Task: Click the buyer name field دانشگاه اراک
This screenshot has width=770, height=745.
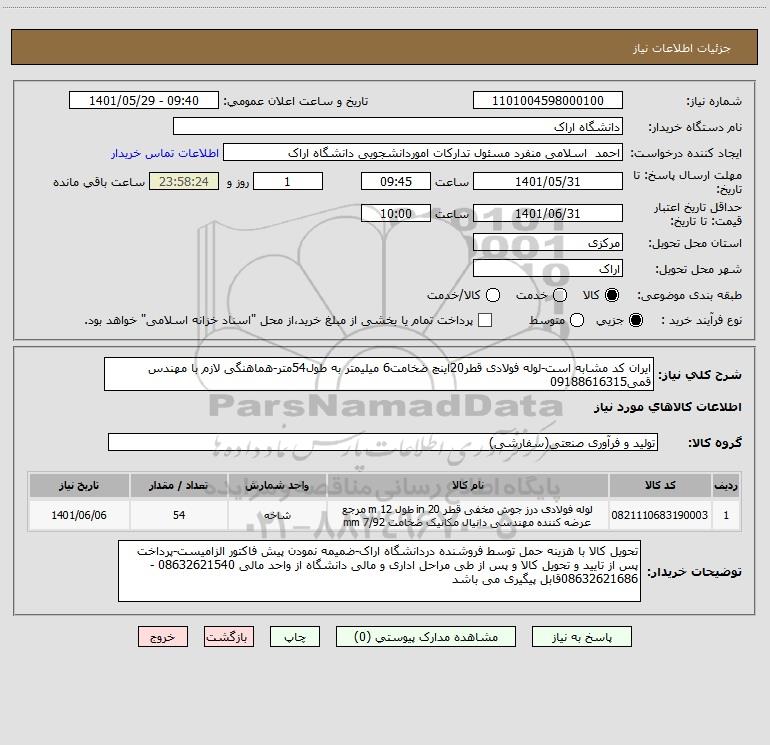Action: pyautogui.click(x=398, y=127)
